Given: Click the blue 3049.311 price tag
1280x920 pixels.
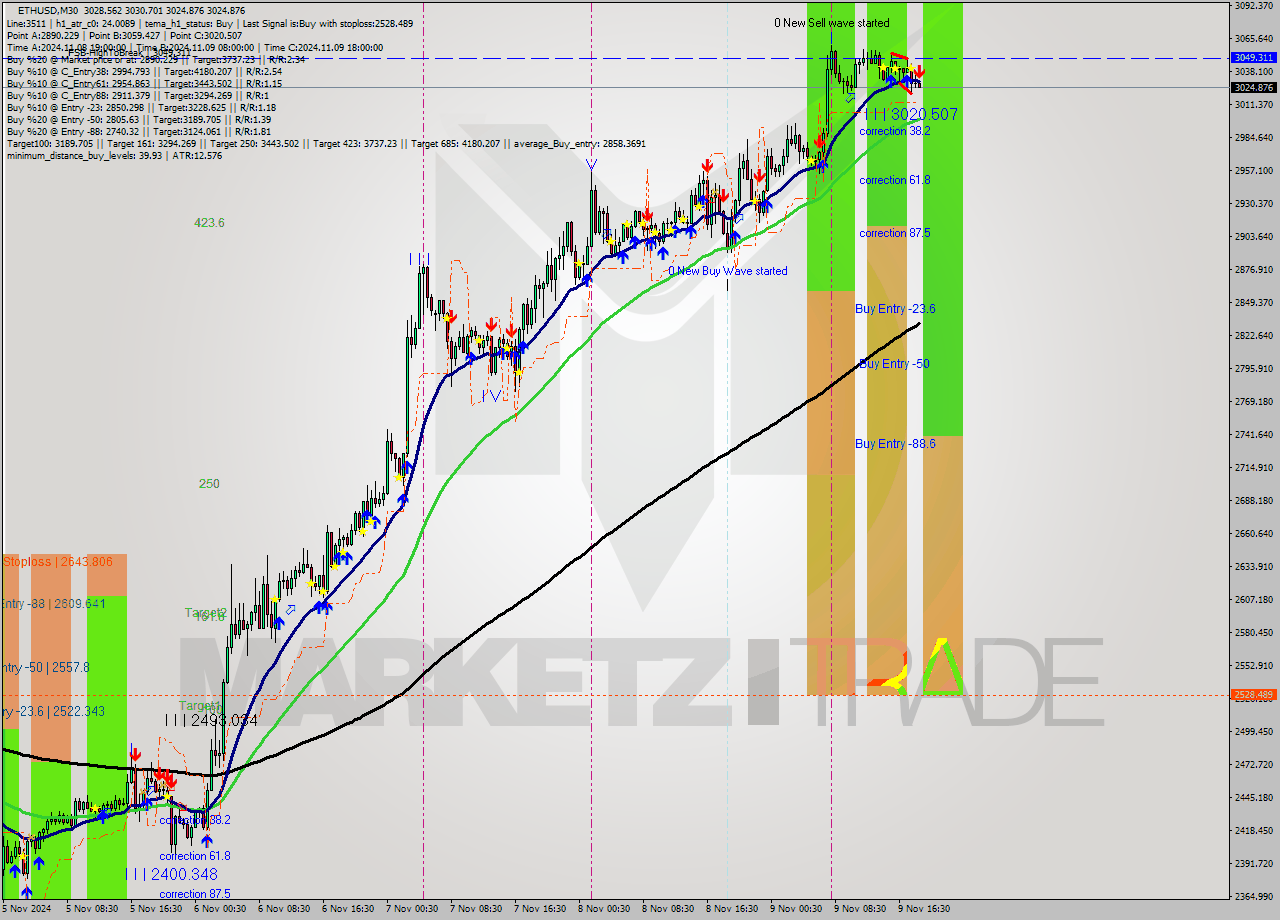Looking at the screenshot, I should click(x=1253, y=58).
